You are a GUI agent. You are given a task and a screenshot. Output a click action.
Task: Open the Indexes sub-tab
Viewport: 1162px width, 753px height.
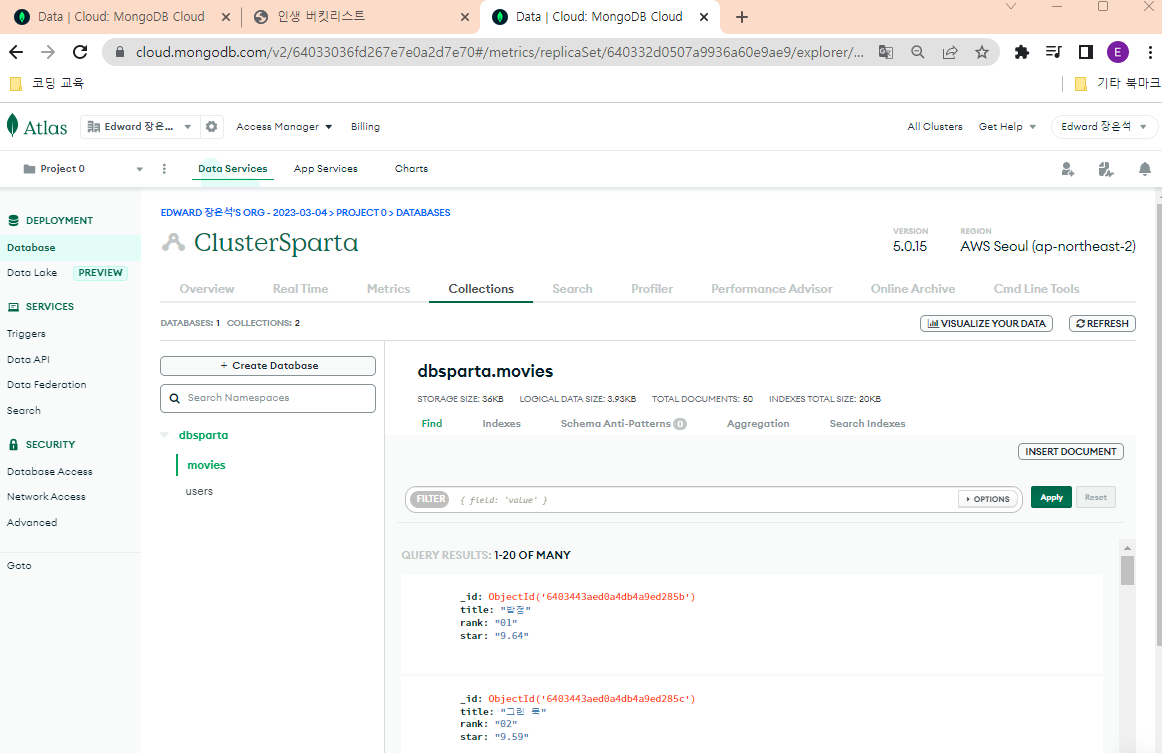tap(502, 423)
